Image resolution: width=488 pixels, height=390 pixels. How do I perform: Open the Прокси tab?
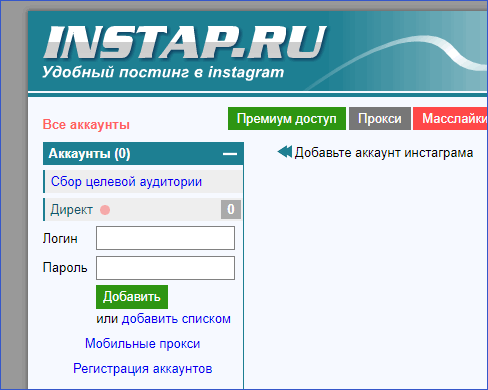(x=380, y=119)
